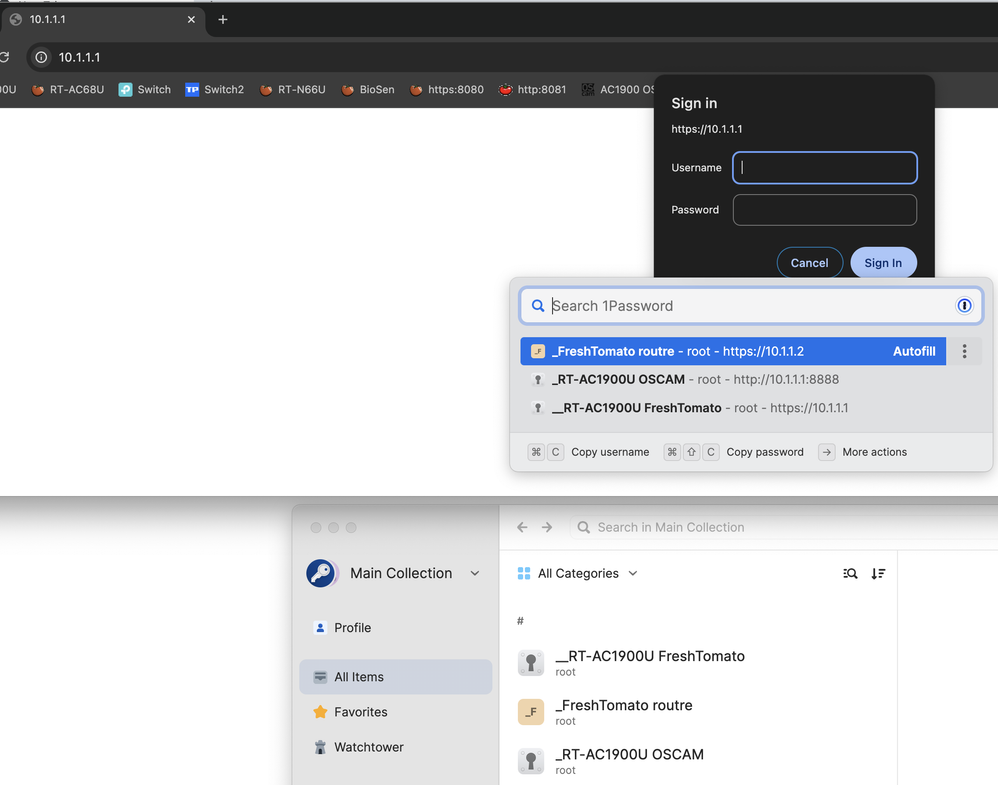
Task: Select _RT-AC1900U OSCAM suggestion in popup
Action: click(x=751, y=379)
